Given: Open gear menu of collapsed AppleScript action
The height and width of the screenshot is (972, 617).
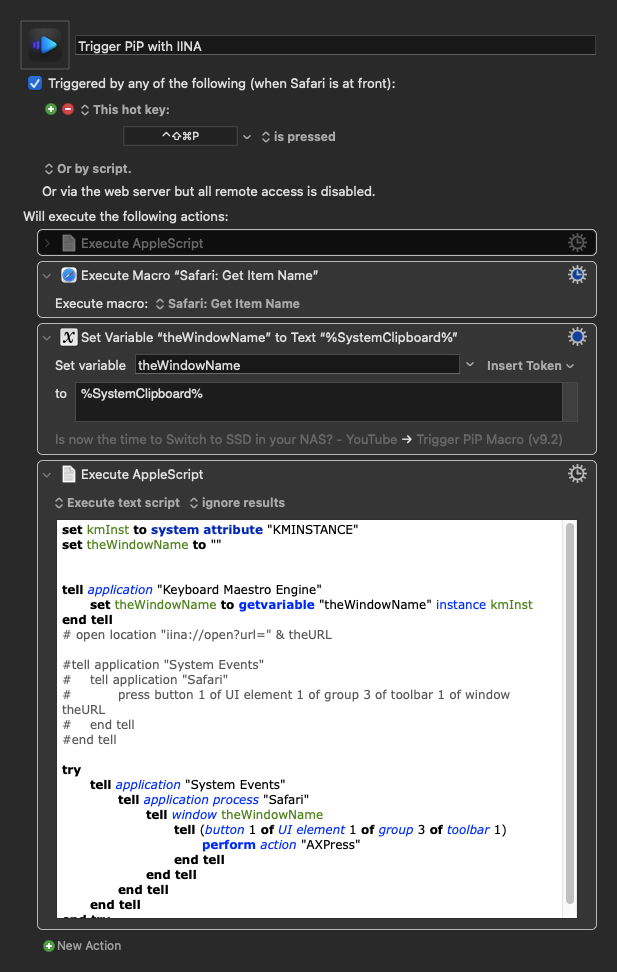Looking at the screenshot, I should click(577, 242).
